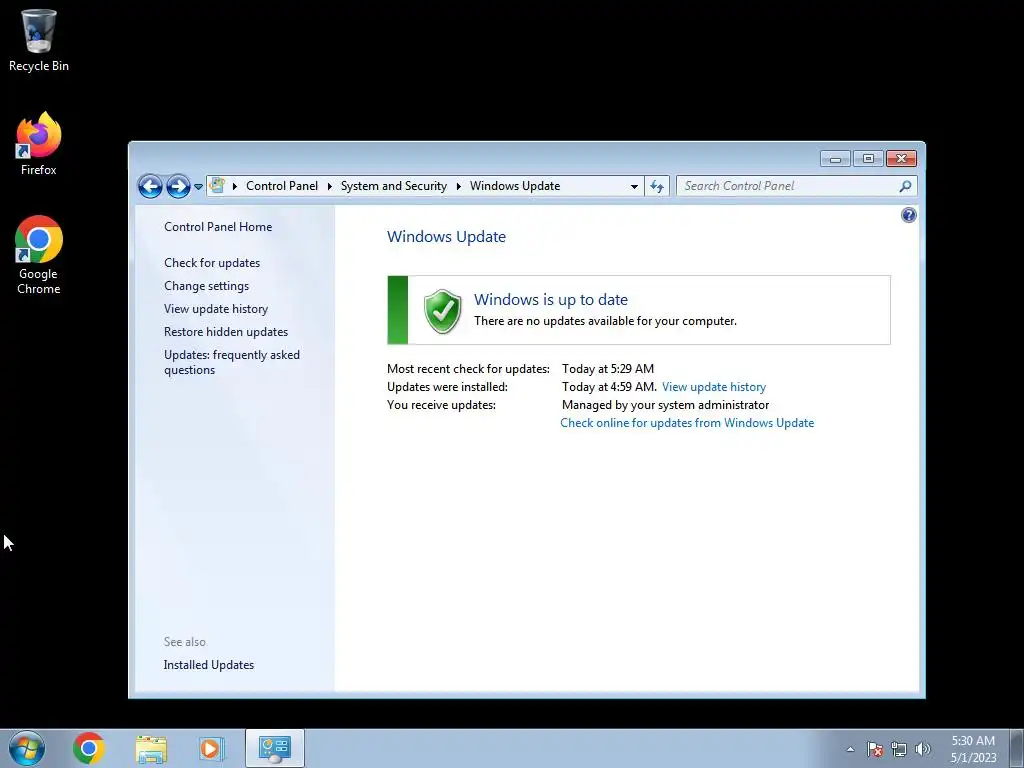1024x768 pixels.
Task: Click Check for updates in sidebar
Action: click(x=212, y=263)
